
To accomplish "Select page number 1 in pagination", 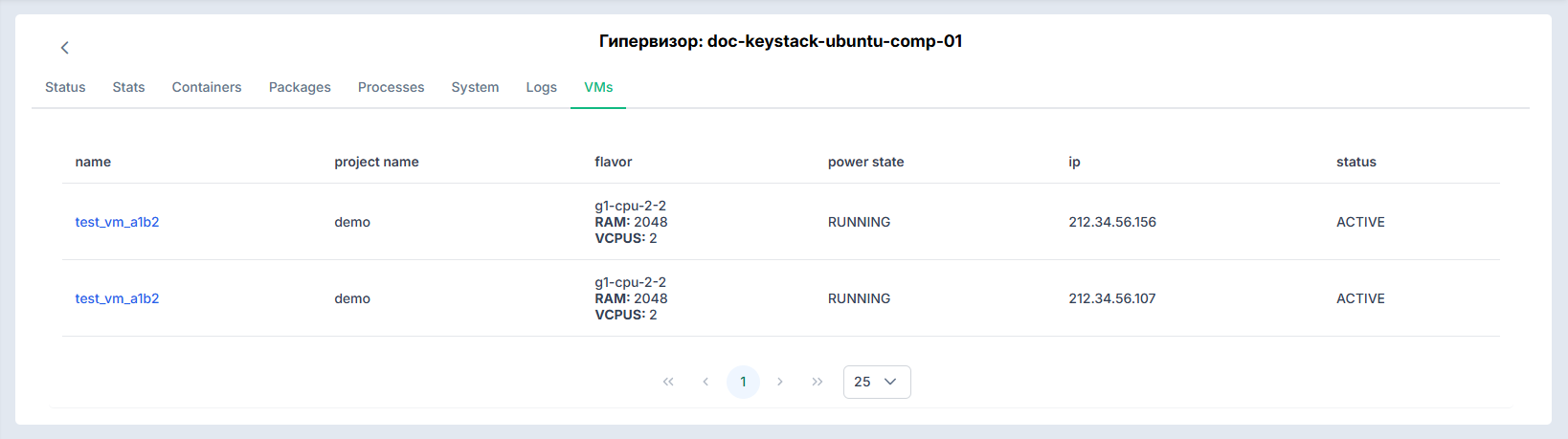I will 743,382.
